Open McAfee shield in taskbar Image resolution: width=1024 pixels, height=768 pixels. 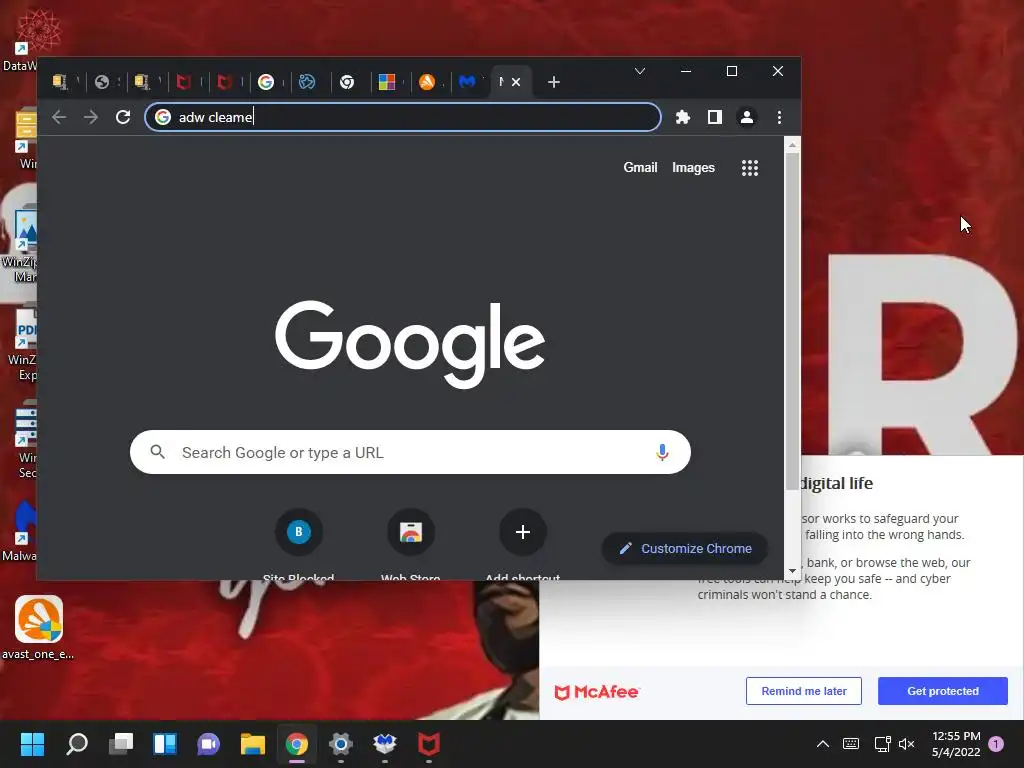click(428, 744)
